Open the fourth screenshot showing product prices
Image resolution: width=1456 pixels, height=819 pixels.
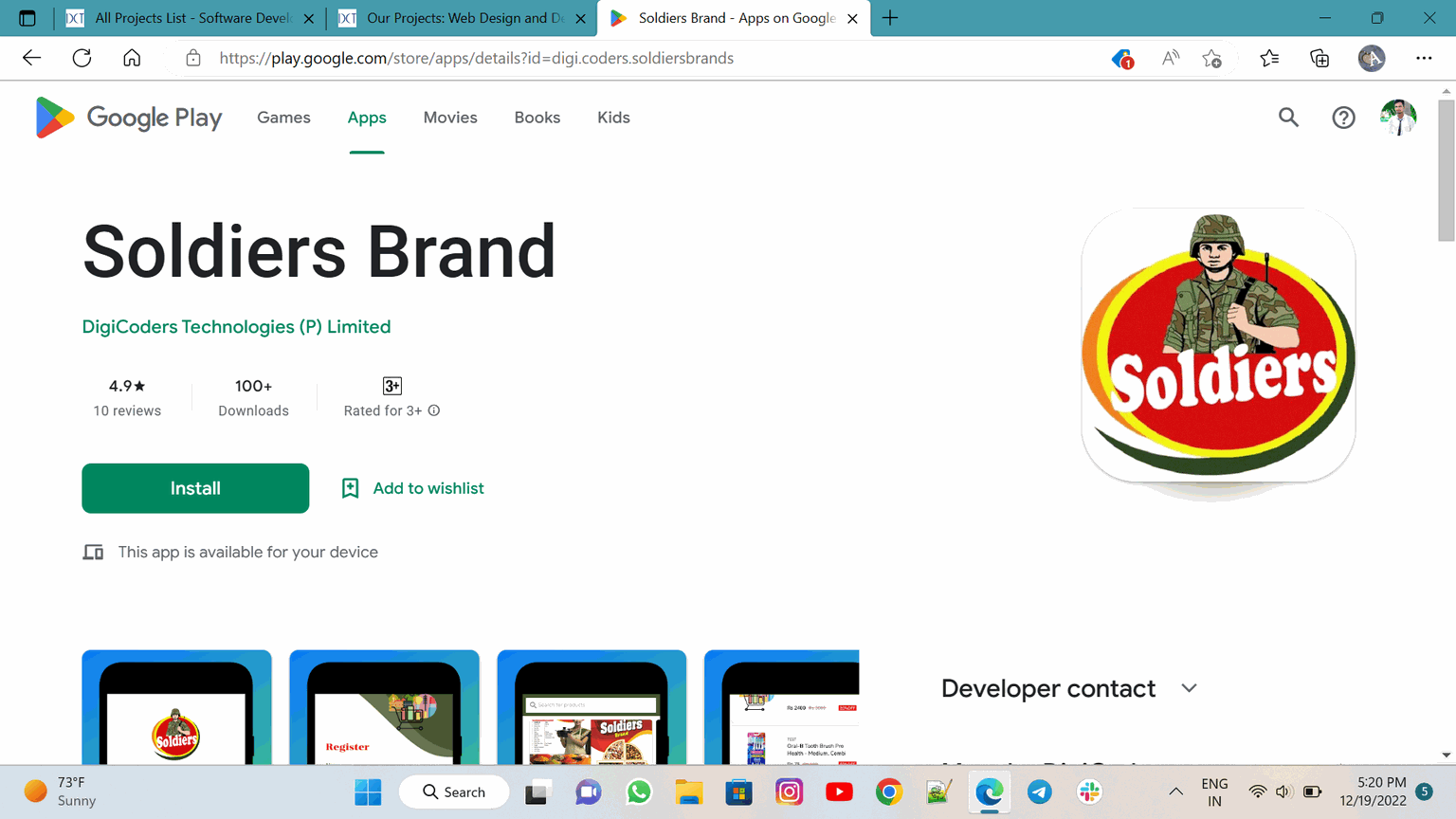(782, 707)
